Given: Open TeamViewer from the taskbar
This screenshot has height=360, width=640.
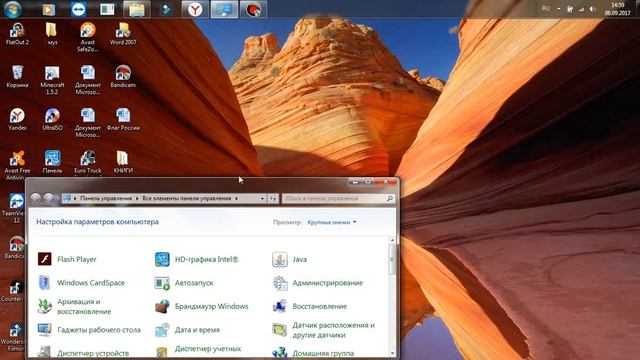Looking at the screenshot, I should [x=78, y=9].
